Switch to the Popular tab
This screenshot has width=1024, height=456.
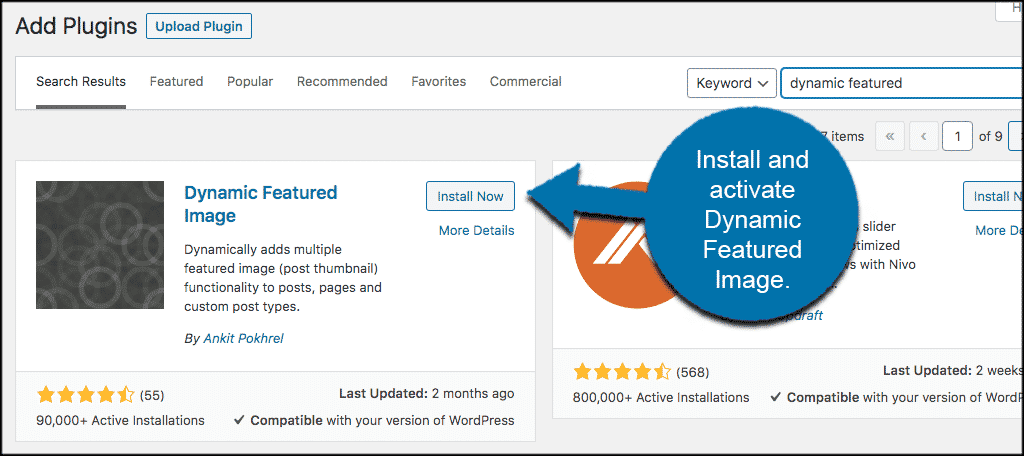[x=250, y=82]
